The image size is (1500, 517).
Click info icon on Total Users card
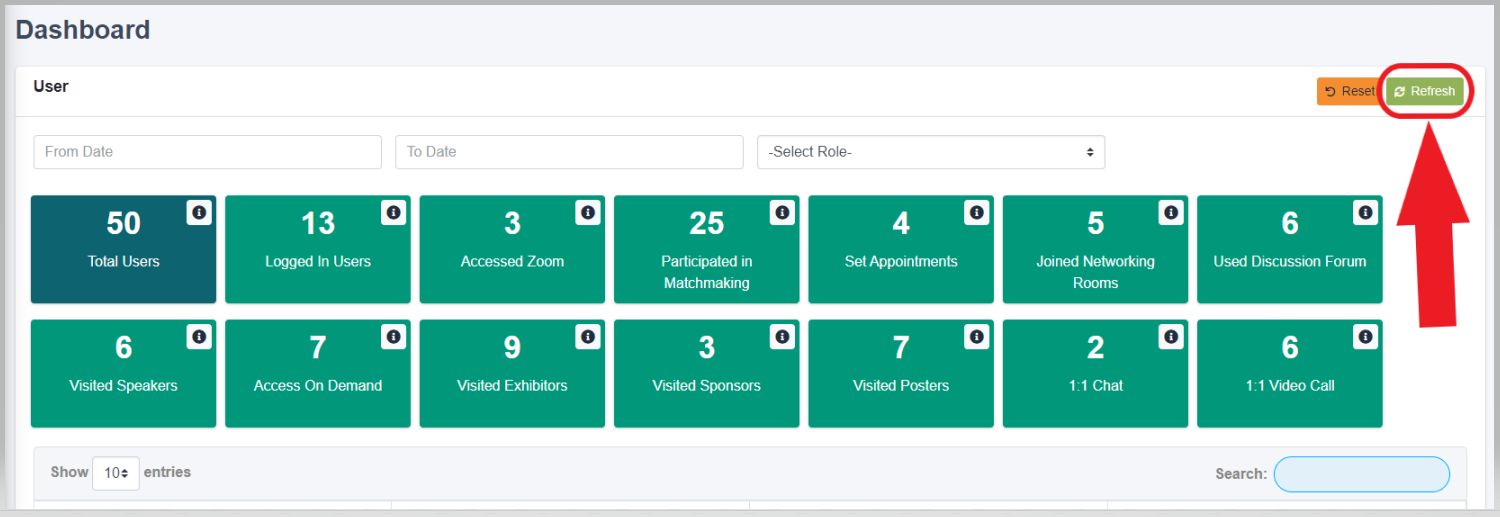click(x=199, y=212)
